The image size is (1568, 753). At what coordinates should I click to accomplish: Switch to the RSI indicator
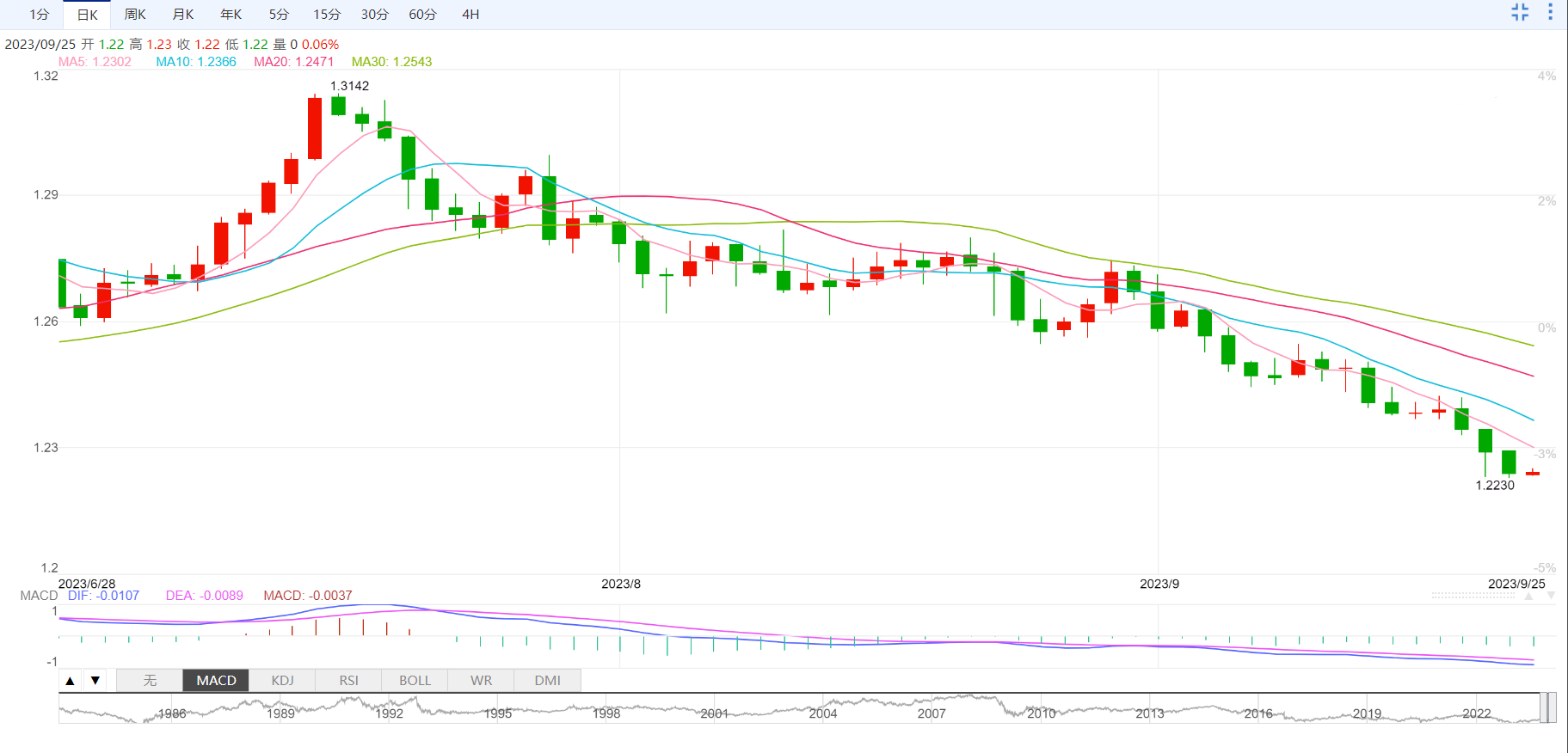[348, 681]
